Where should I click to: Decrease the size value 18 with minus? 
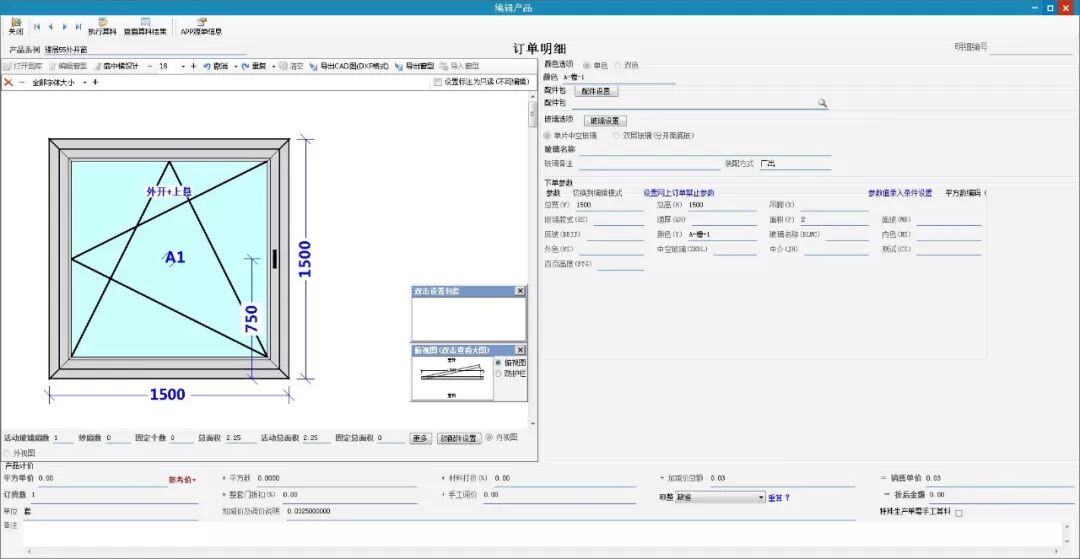[149, 66]
